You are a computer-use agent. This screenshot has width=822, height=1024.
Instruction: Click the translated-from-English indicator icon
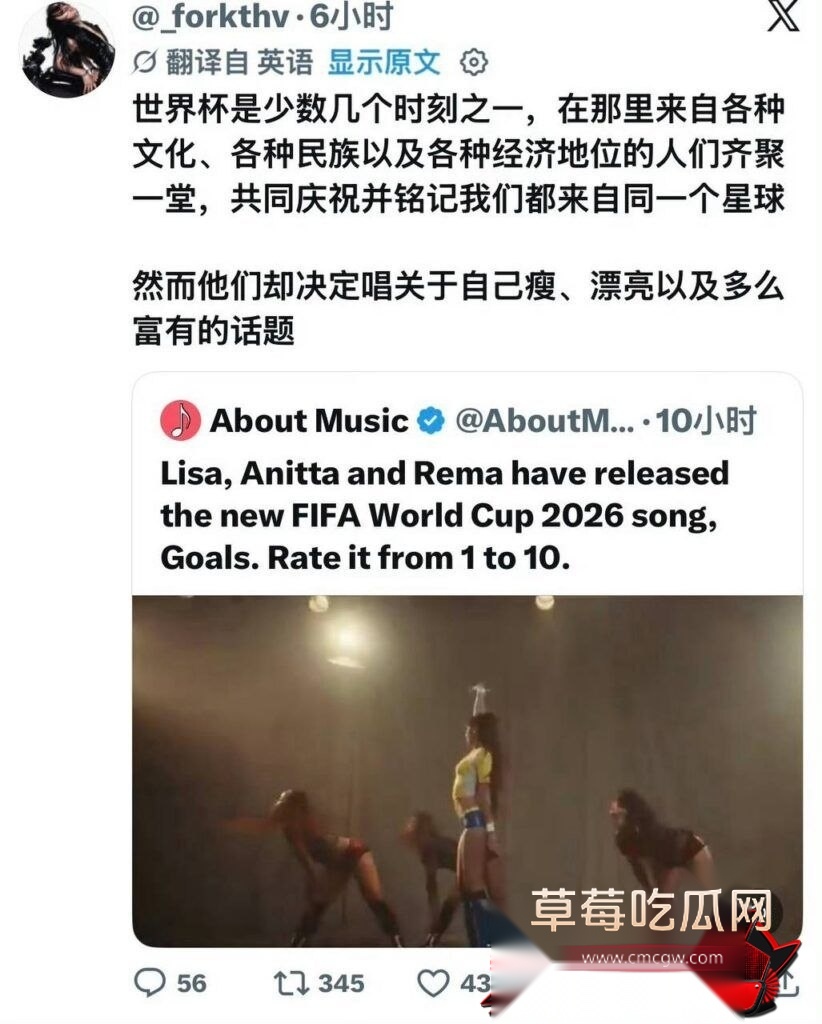(x=144, y=63)
